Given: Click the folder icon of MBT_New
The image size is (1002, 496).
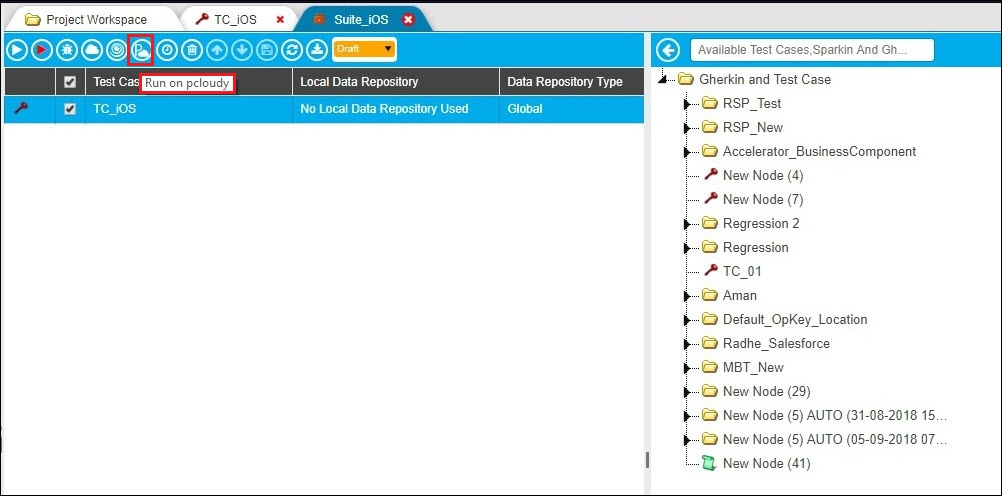Looking at the screenshot, I should point(709,367).
